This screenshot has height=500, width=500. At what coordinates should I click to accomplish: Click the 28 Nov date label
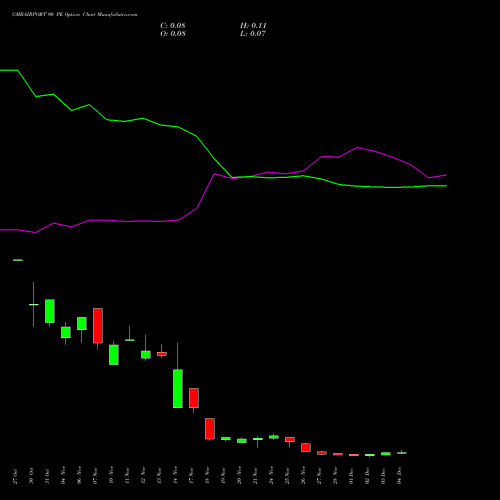pyautogui.click(x=335, y=475)
